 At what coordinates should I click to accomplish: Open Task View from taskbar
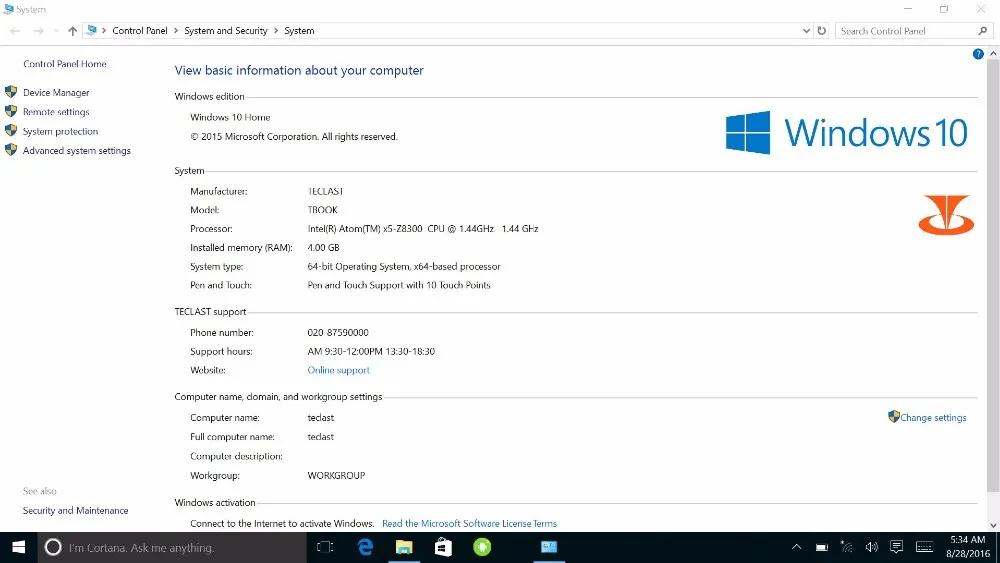point(325,547)
